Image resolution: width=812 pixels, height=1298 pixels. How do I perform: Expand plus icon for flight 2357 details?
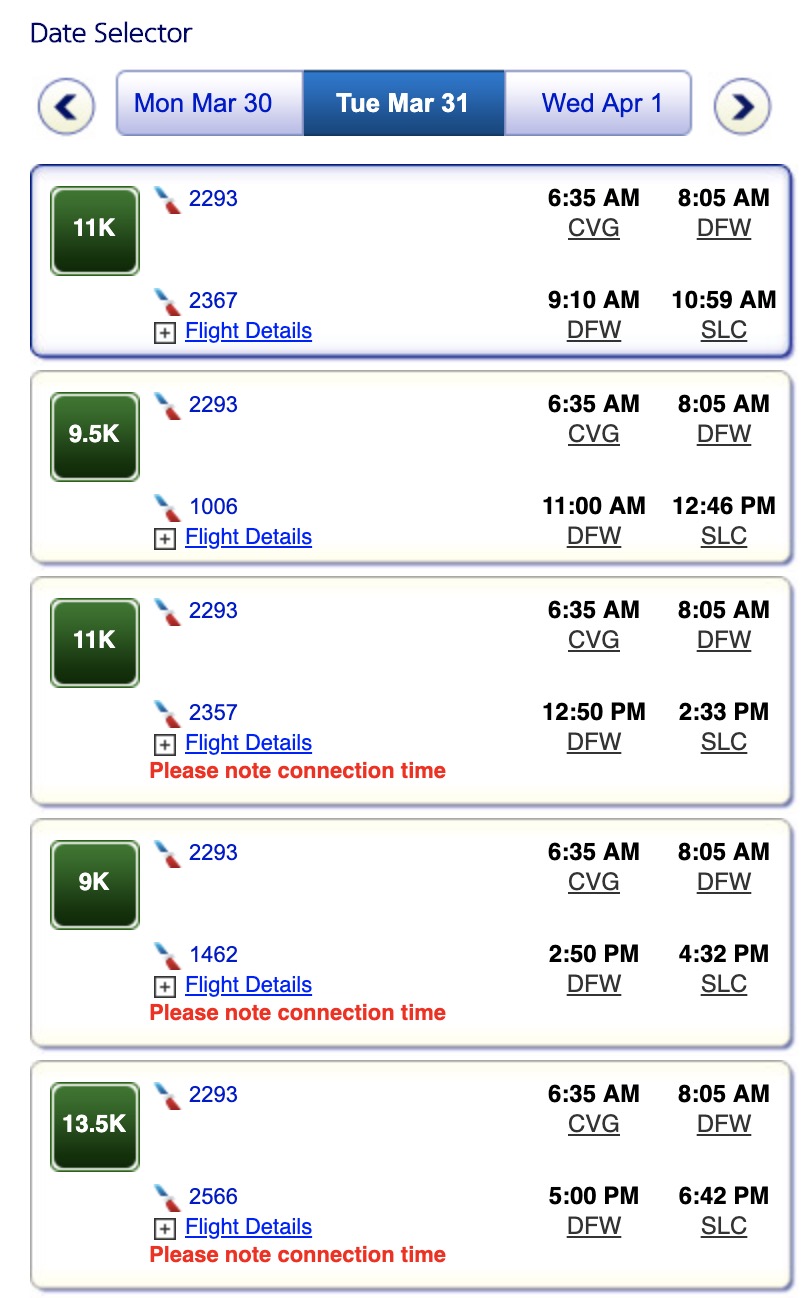click(165, 745)
